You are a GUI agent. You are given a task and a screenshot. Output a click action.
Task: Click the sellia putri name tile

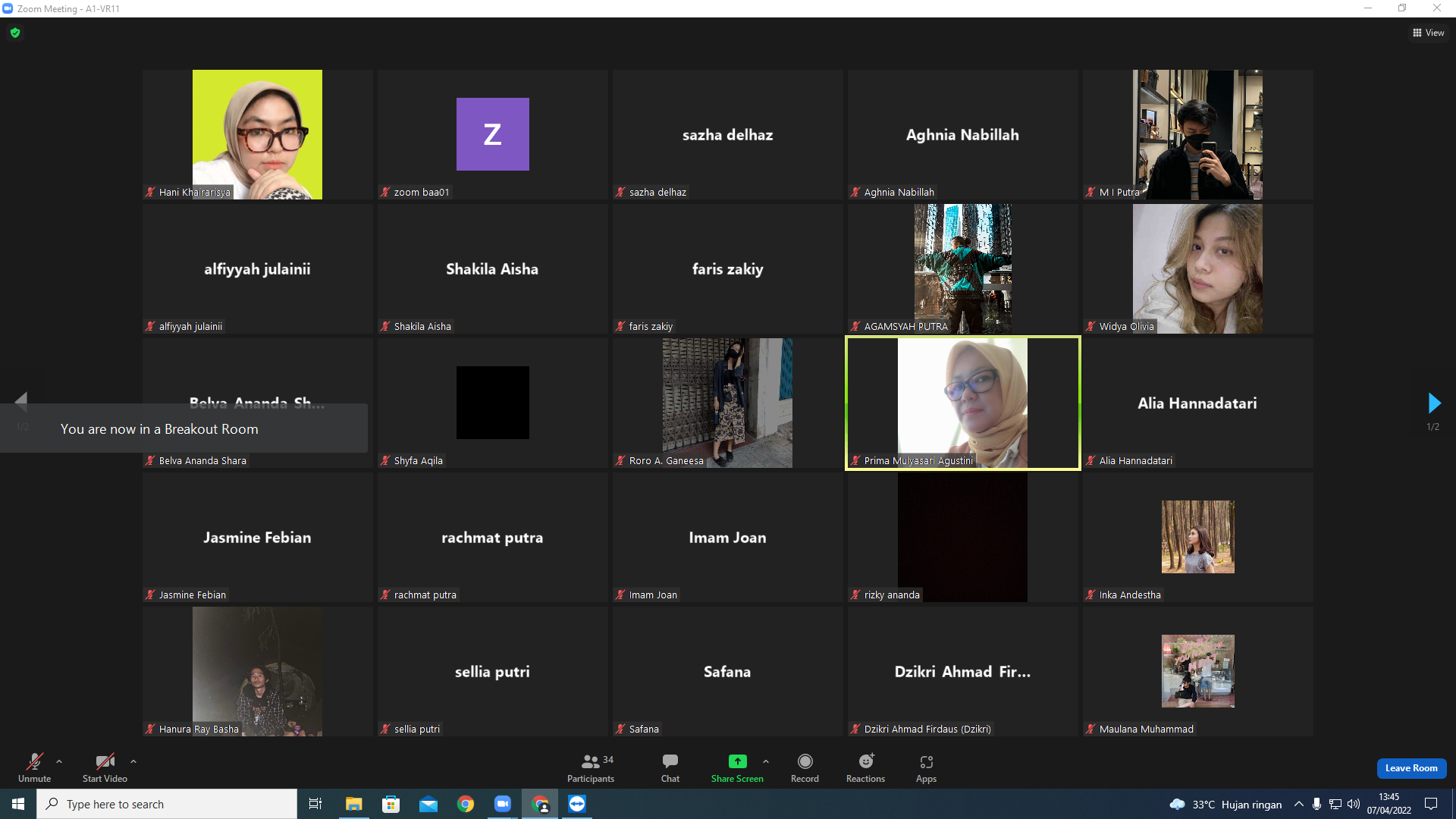pos(492,671)
